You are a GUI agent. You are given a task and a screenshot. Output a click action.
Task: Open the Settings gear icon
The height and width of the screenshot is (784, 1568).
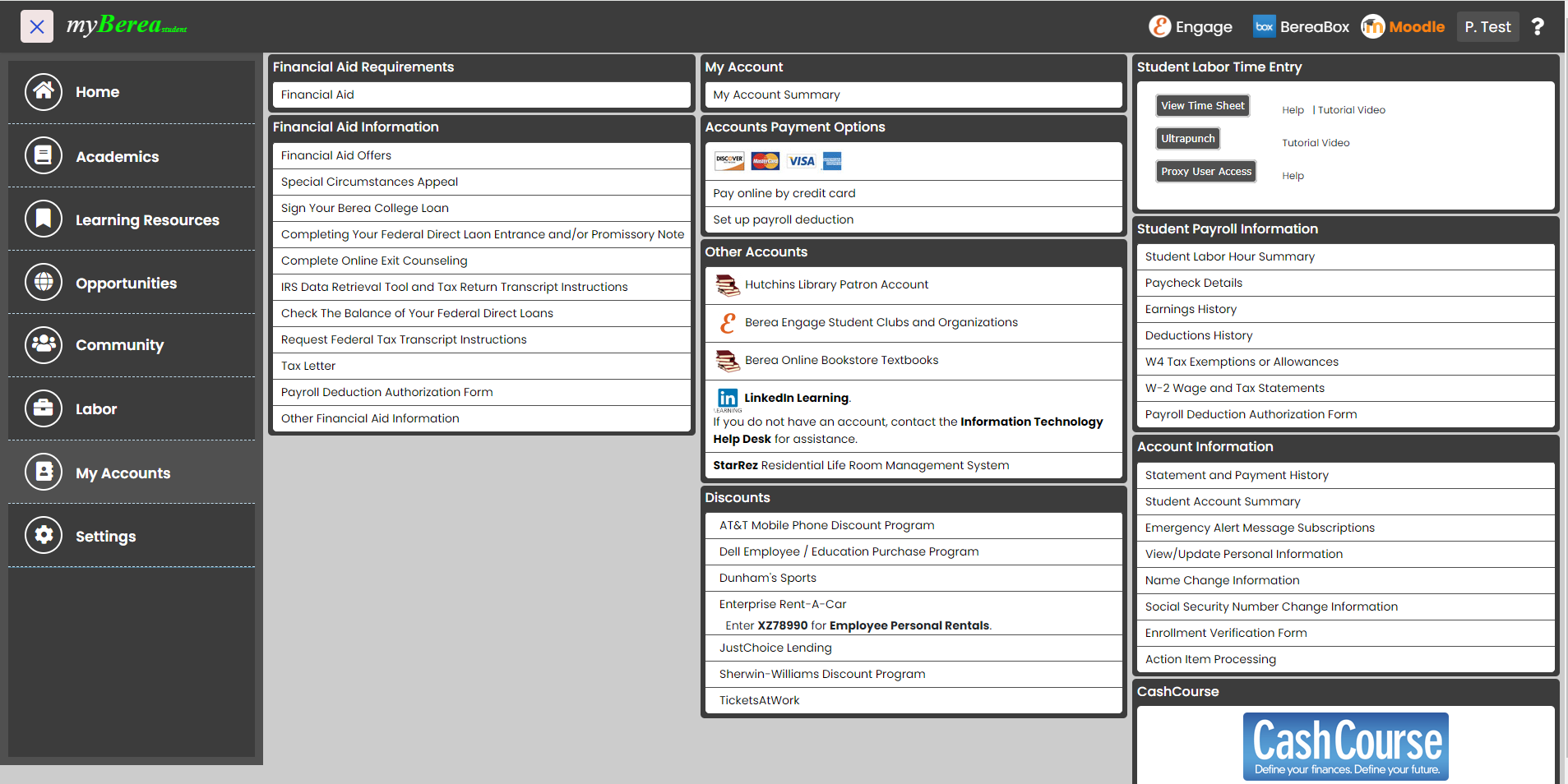point(44,536)
